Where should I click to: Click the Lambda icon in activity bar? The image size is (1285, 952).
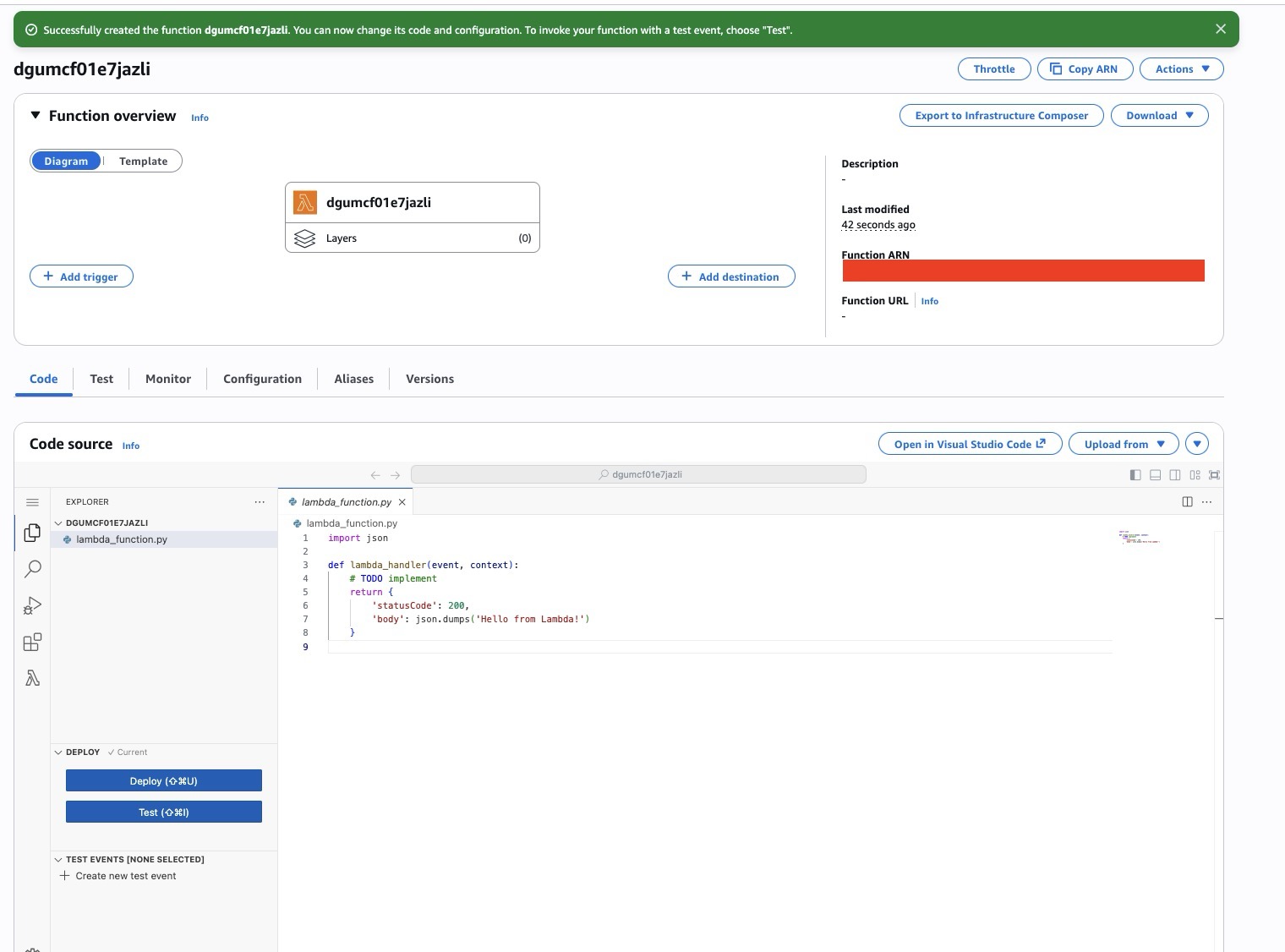(x=32, y=678)
